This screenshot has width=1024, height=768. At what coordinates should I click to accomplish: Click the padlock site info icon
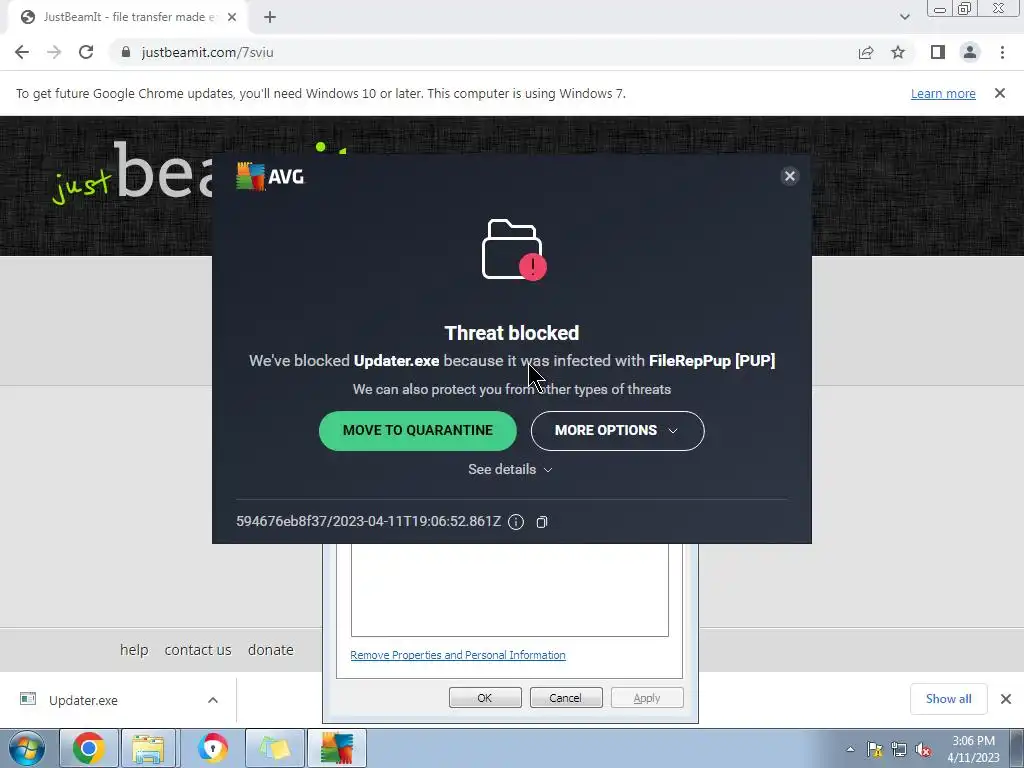coord(126,52)
